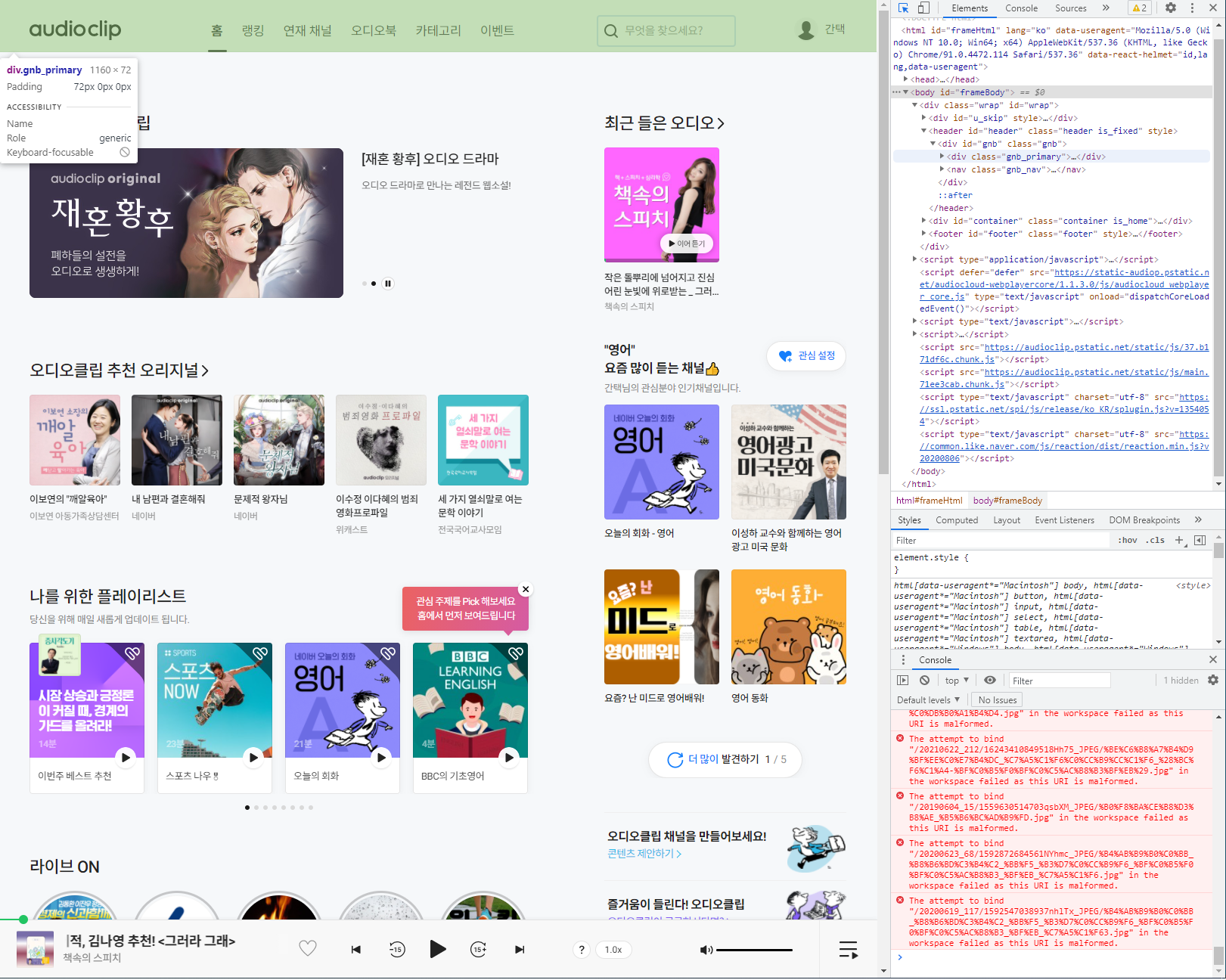Show more styles pane tabs chevron
Screen dimensions: 1226x980
(1198, 519)
